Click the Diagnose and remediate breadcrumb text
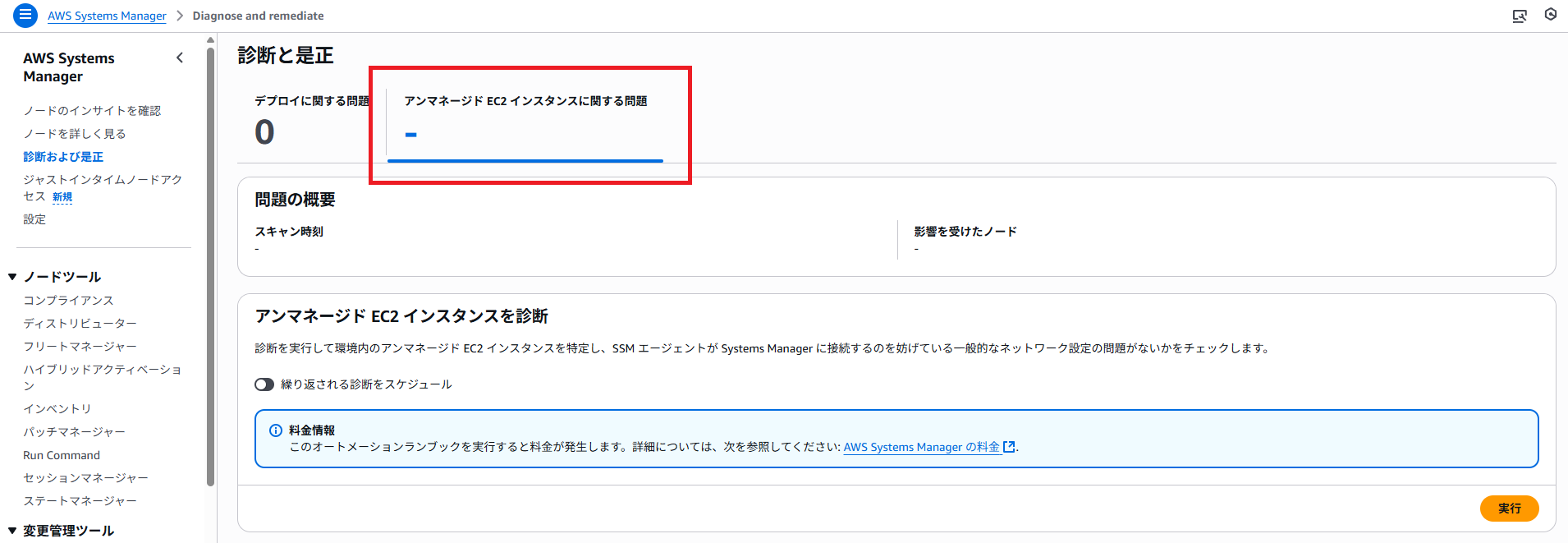Image resolution: width=1568 pixels, height=543 pixels. tap(258, 16)
